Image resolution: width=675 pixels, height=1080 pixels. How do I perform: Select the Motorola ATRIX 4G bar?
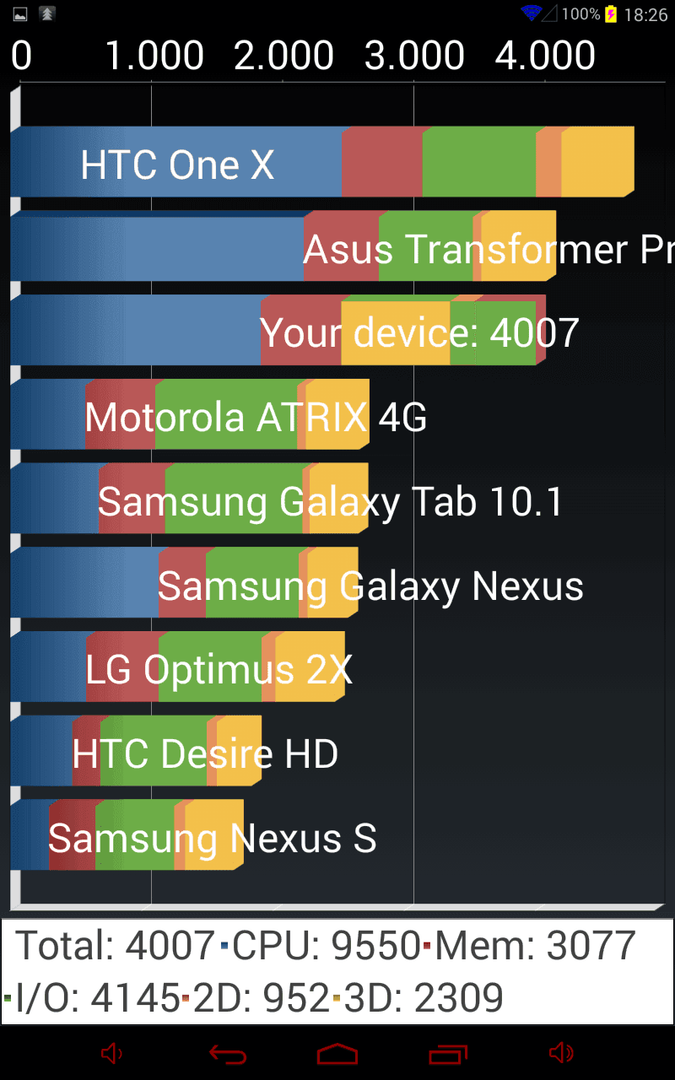pos(190,414)
